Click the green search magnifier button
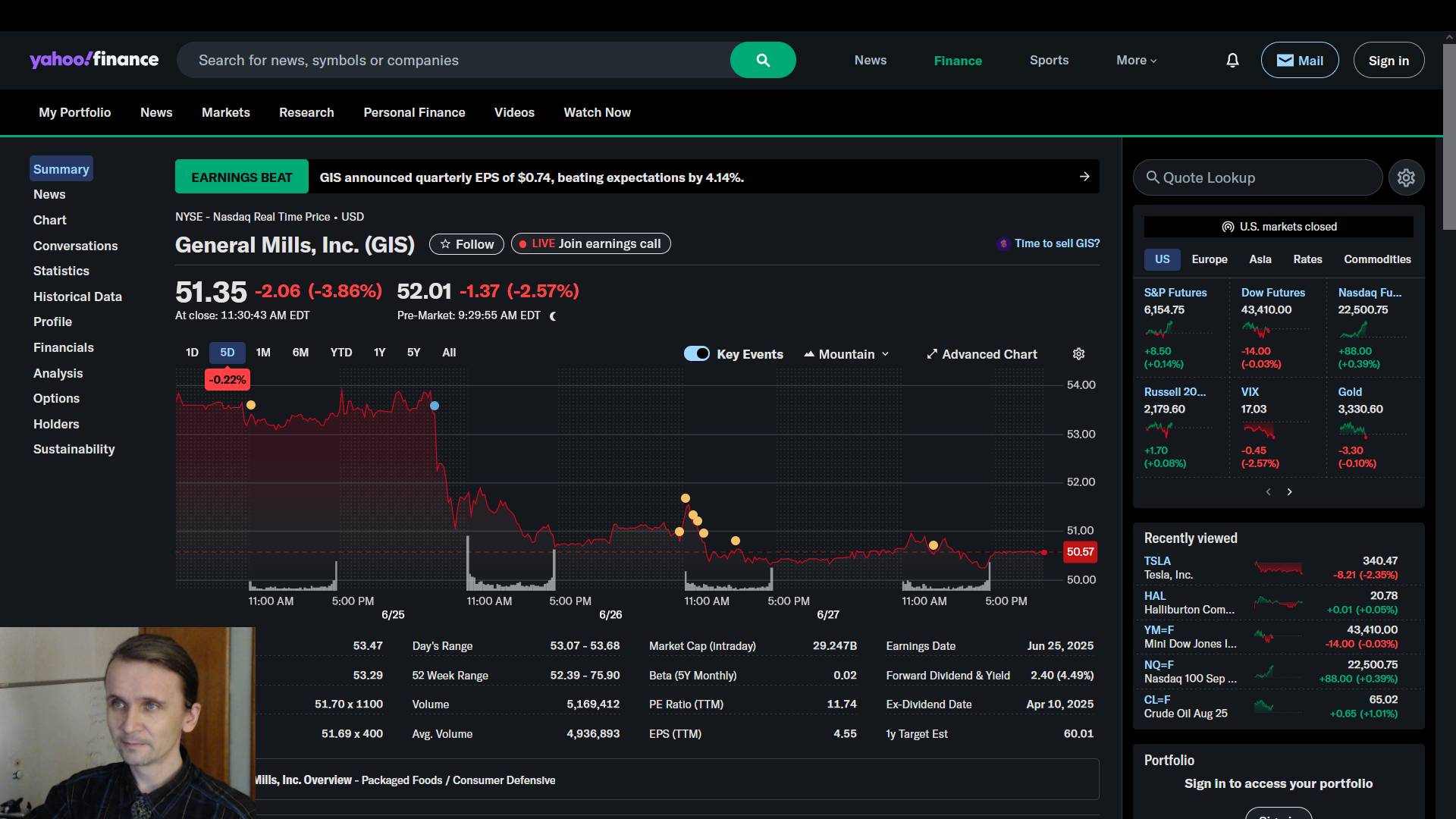This screenshot has width=1456, height=819. (x=763, y=60)
